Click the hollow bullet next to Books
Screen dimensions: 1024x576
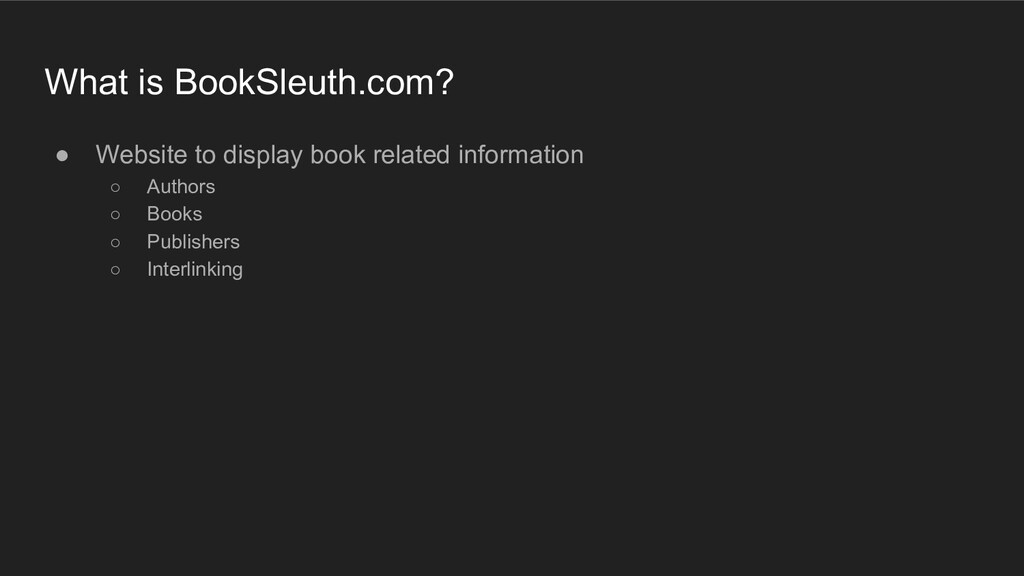click(x=116, y=215)
